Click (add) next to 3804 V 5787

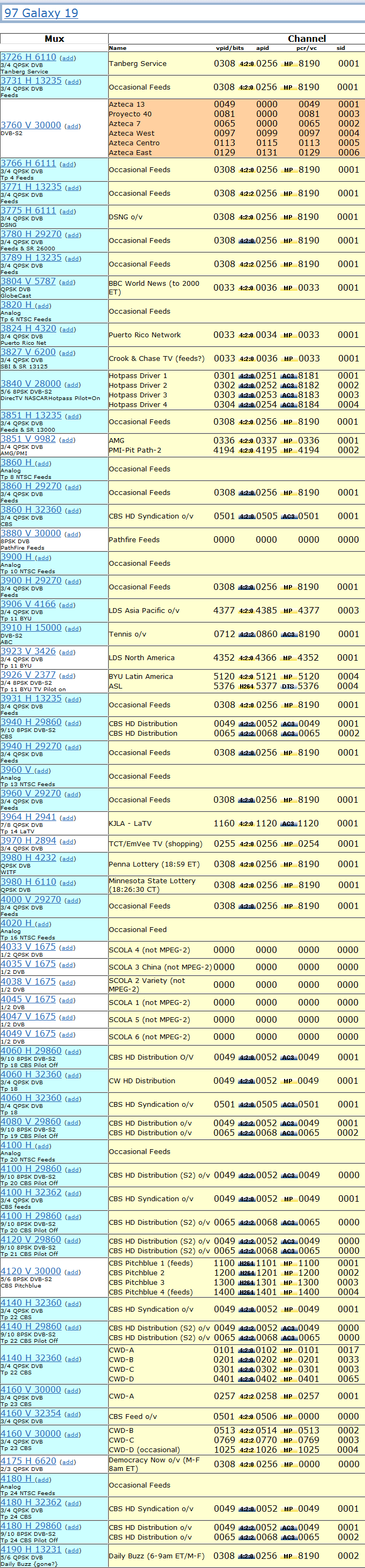point(68,283)
